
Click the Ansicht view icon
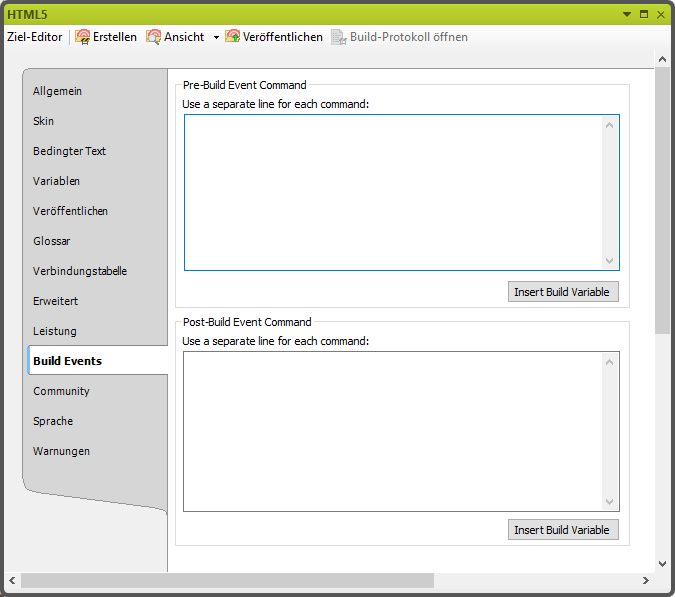[x=154, y=37]
